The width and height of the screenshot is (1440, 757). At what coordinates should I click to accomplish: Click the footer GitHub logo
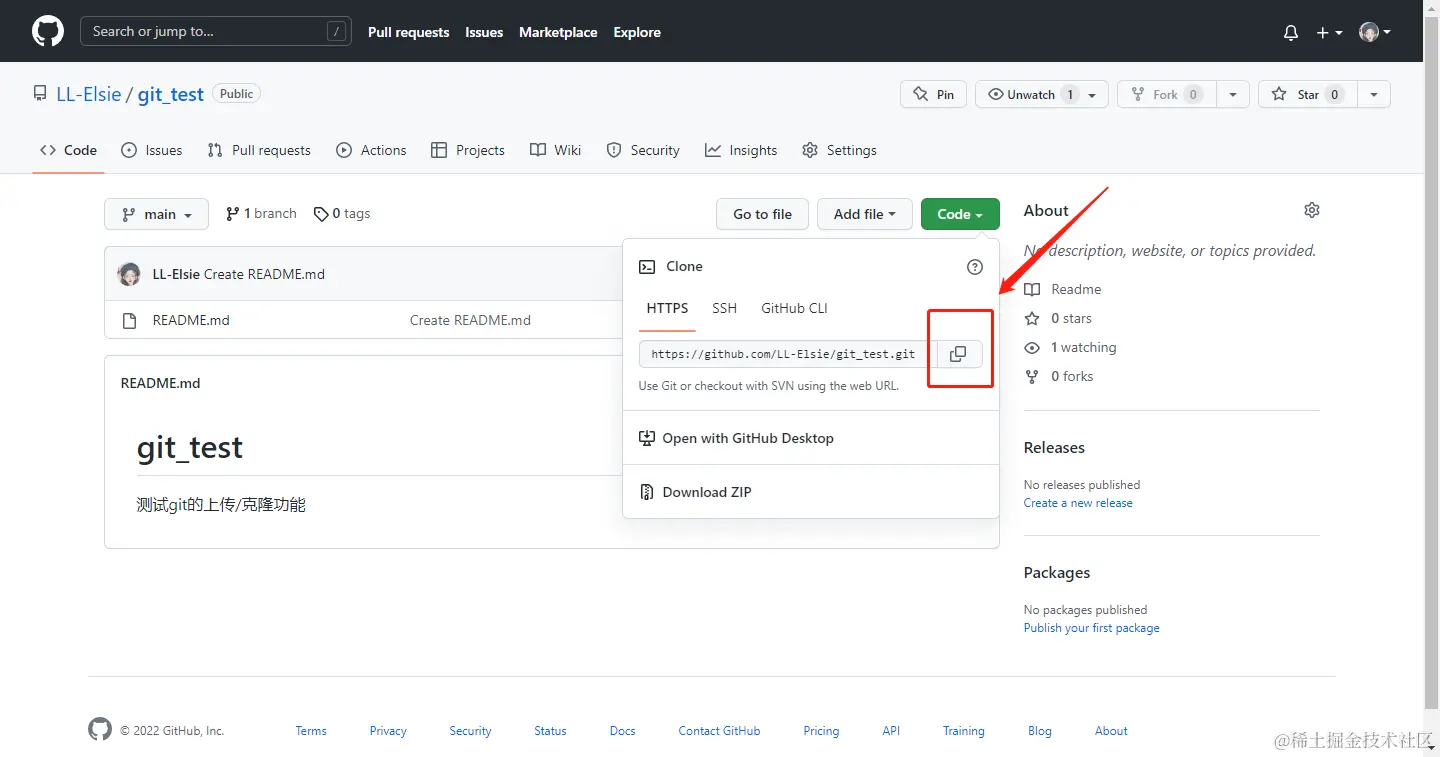click(x=100, y=730)
